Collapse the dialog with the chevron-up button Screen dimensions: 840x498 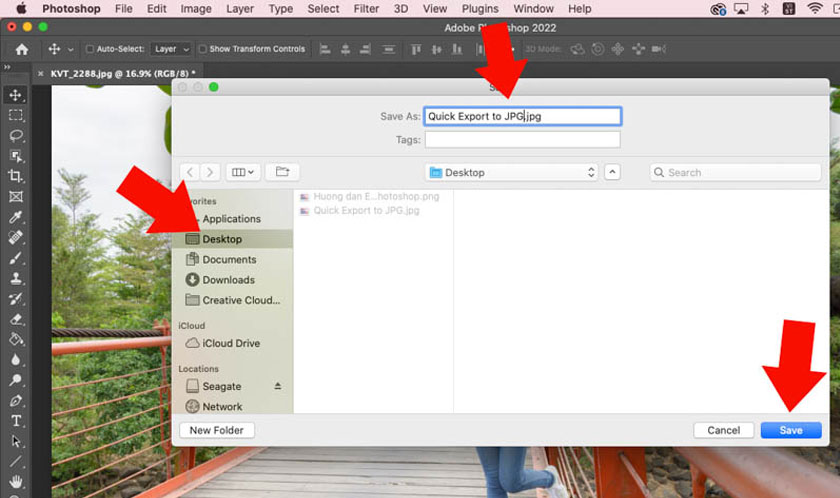[613, 172]
